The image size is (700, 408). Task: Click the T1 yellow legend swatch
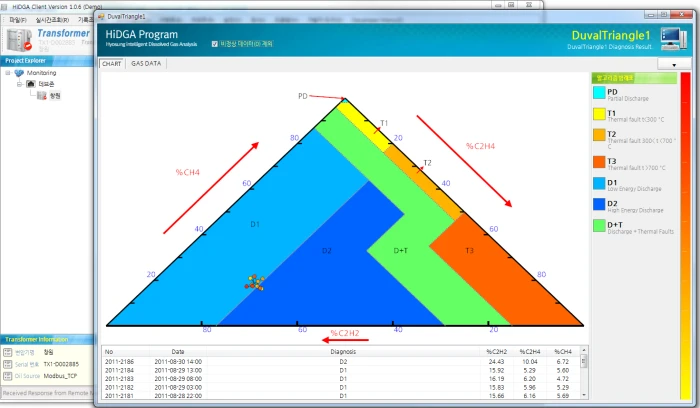click(x=599, y=114)
